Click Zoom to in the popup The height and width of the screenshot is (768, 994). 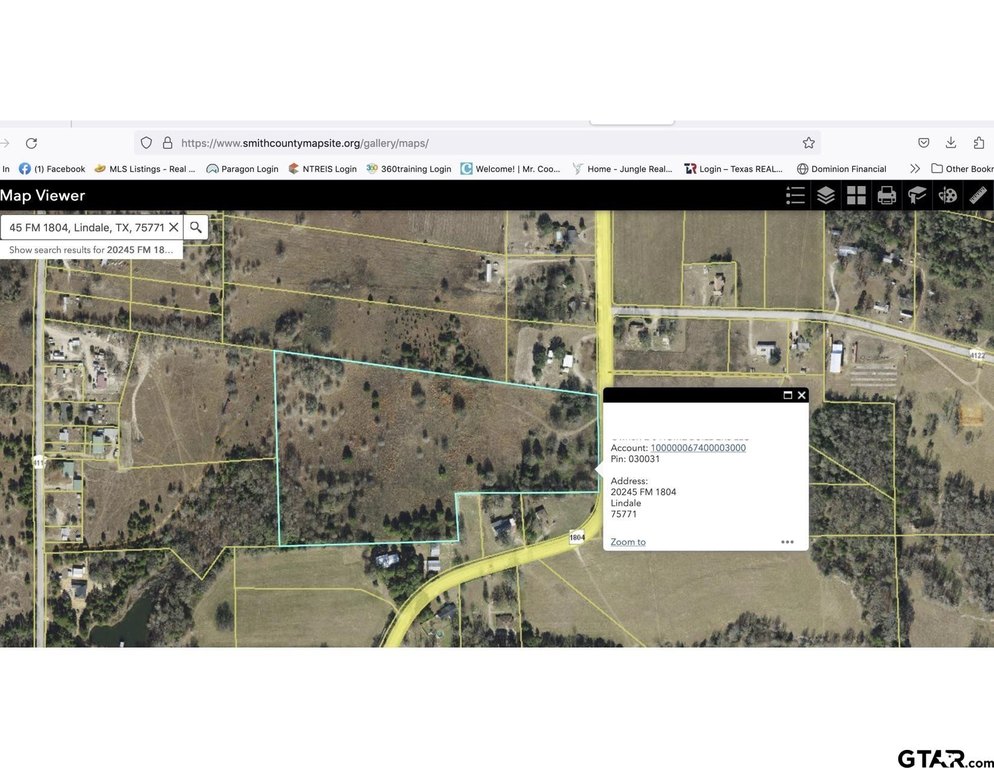(x=628, y=542)
